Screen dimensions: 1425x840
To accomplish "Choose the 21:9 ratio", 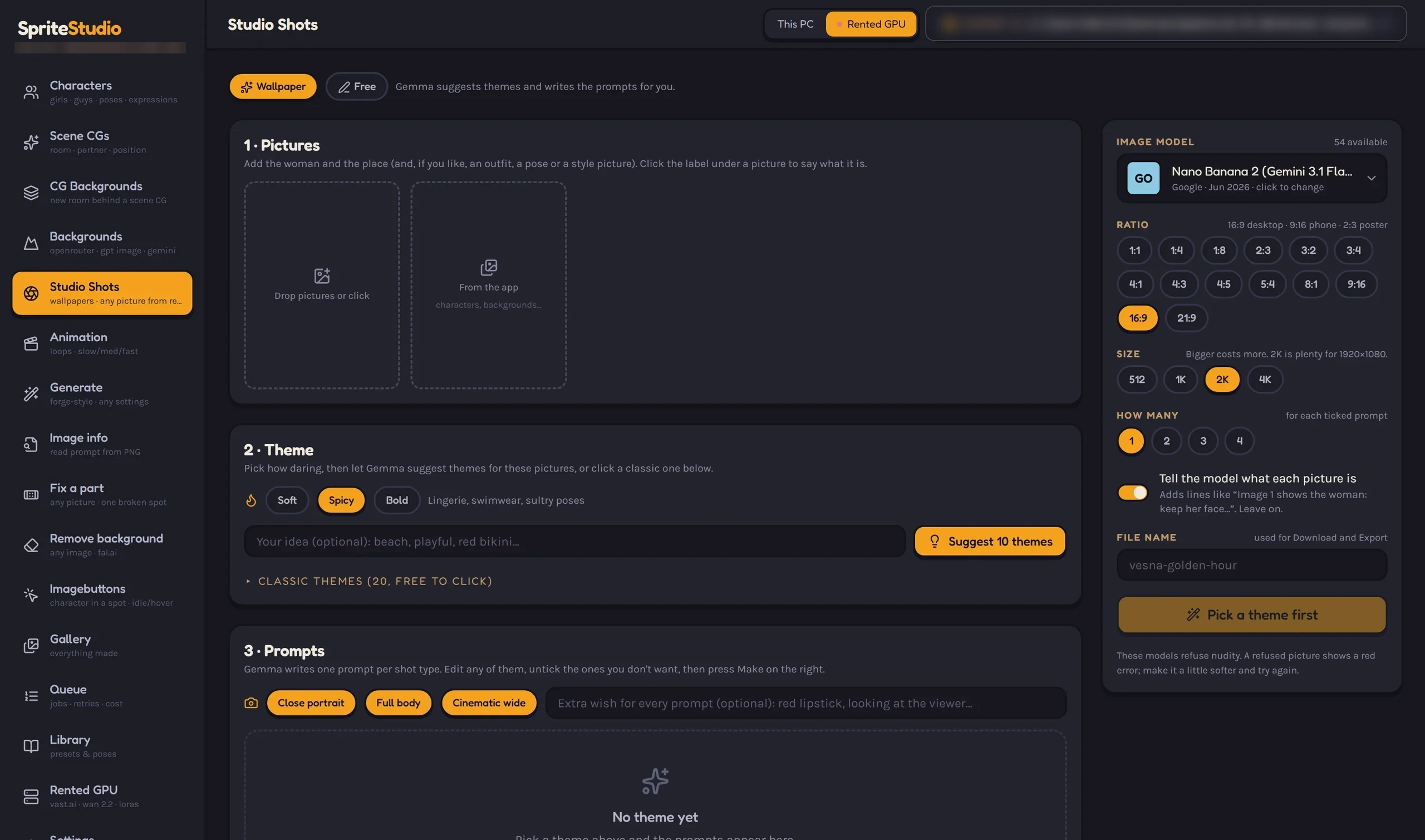I will tap(1186, 318).
